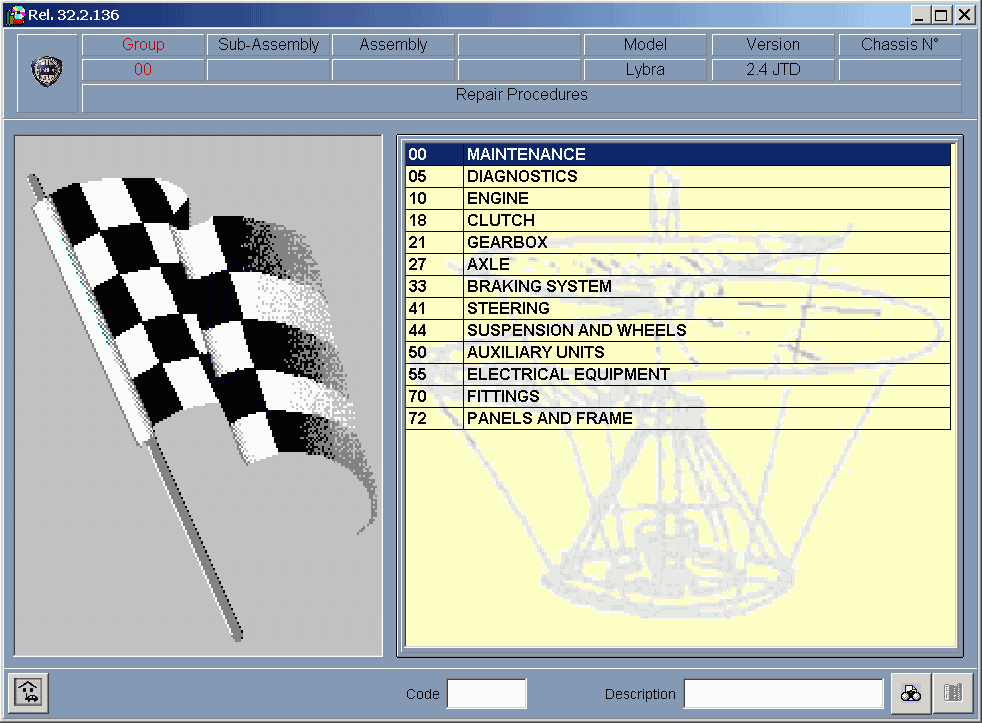Click the Chassis N° header cell
The height and width of the screenshot is (723, 982).
coord(900,44)
